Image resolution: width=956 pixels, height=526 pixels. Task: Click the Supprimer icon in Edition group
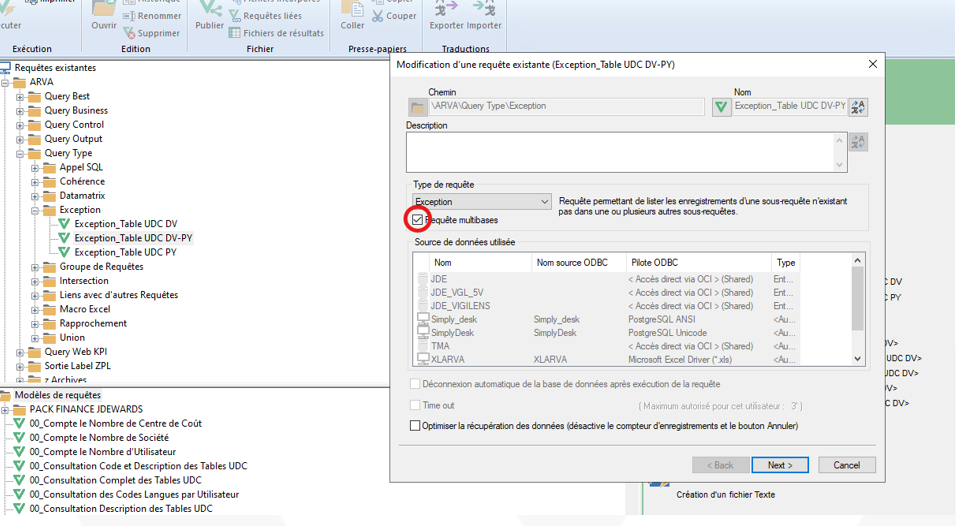tap(129, 33)
